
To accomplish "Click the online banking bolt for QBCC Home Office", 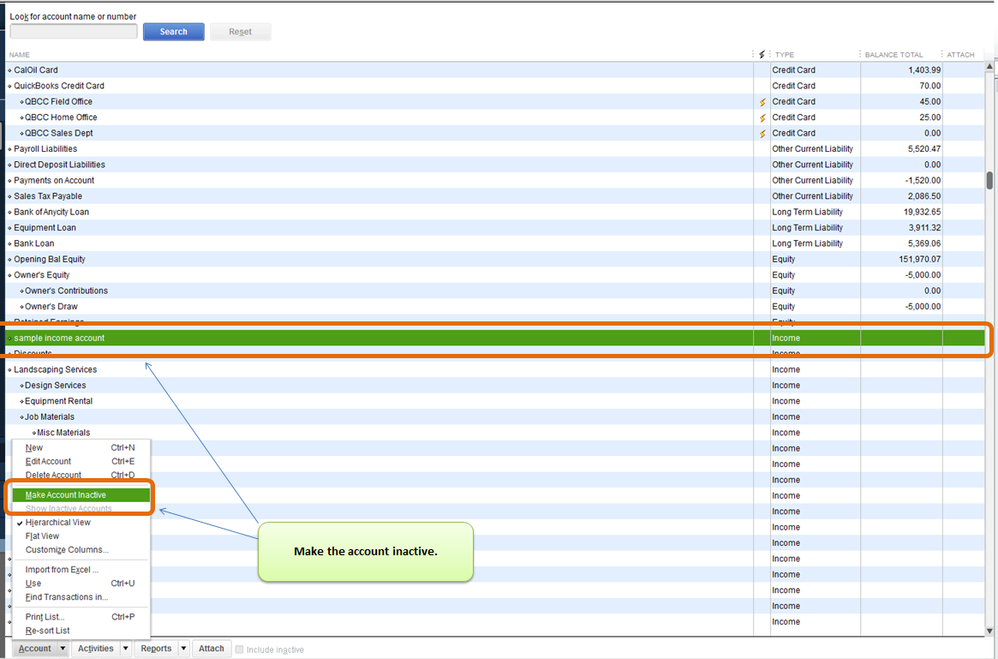I will 762,118.
